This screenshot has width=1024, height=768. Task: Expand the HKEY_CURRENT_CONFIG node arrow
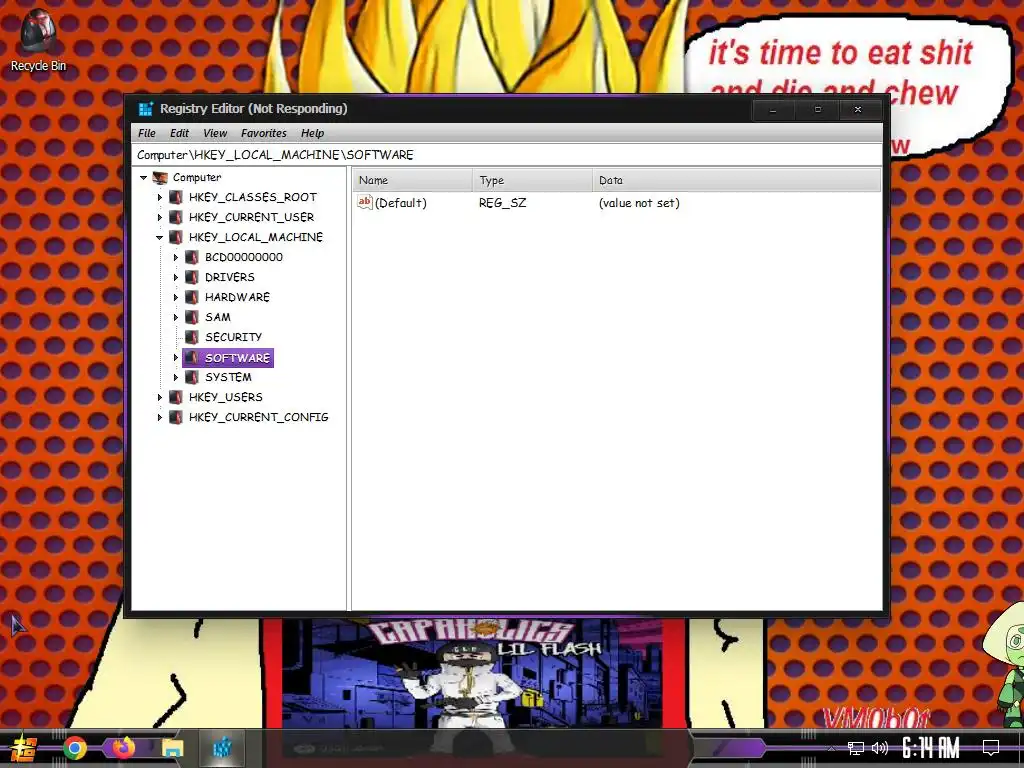point(159,417)
